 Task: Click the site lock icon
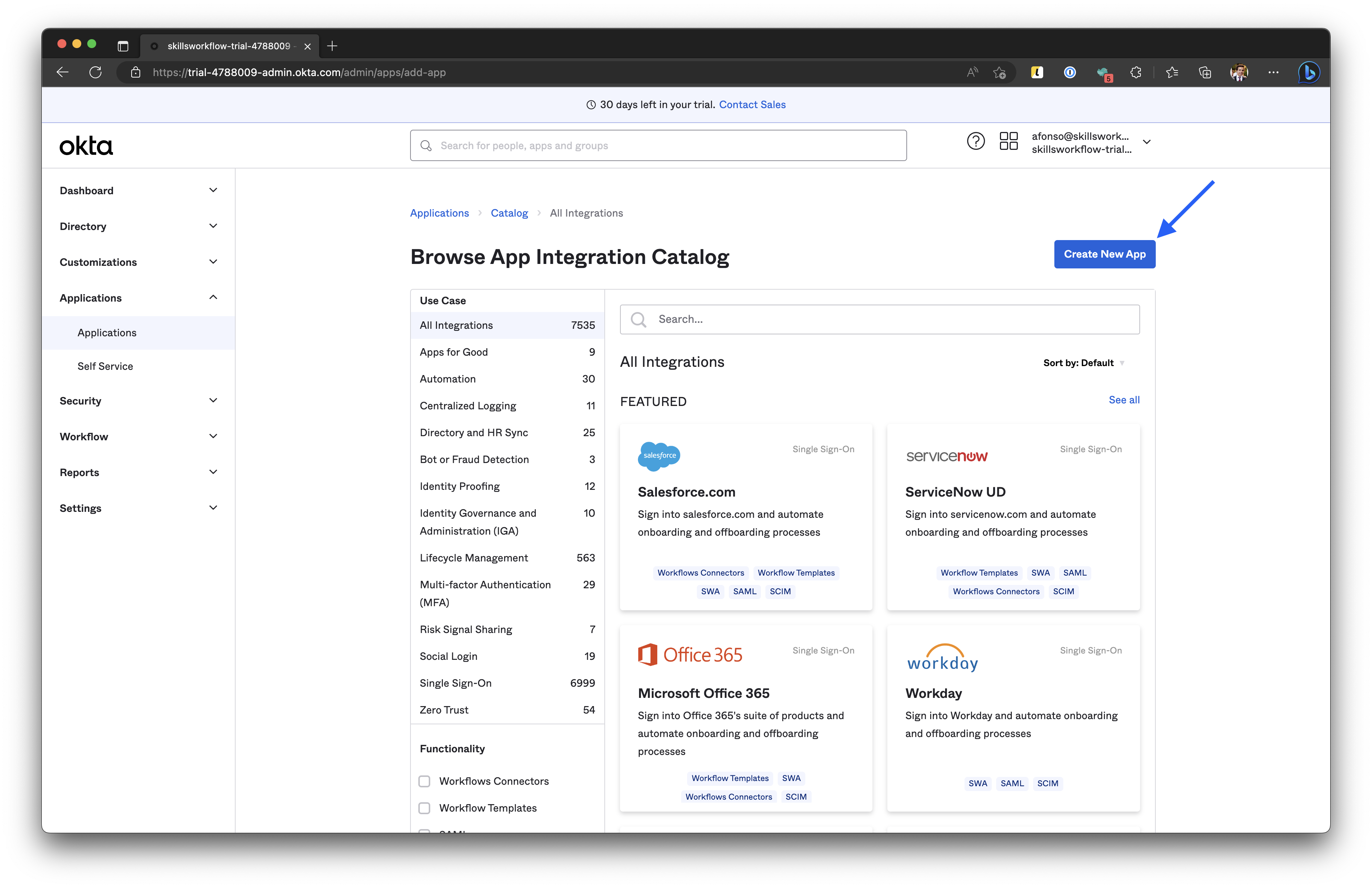click(x=135, y=72)
